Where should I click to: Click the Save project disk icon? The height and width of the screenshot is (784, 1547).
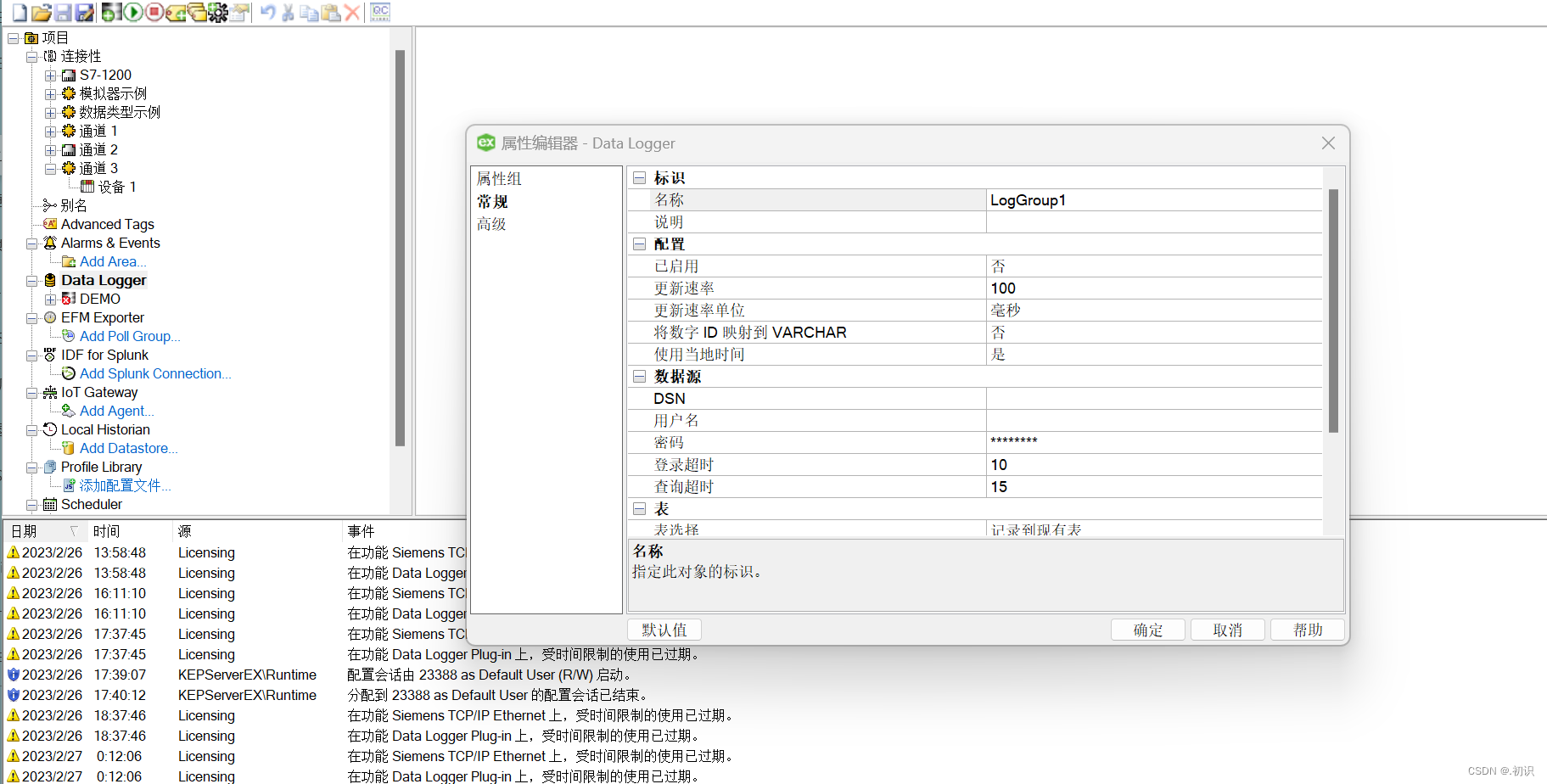tap(63, 12)
